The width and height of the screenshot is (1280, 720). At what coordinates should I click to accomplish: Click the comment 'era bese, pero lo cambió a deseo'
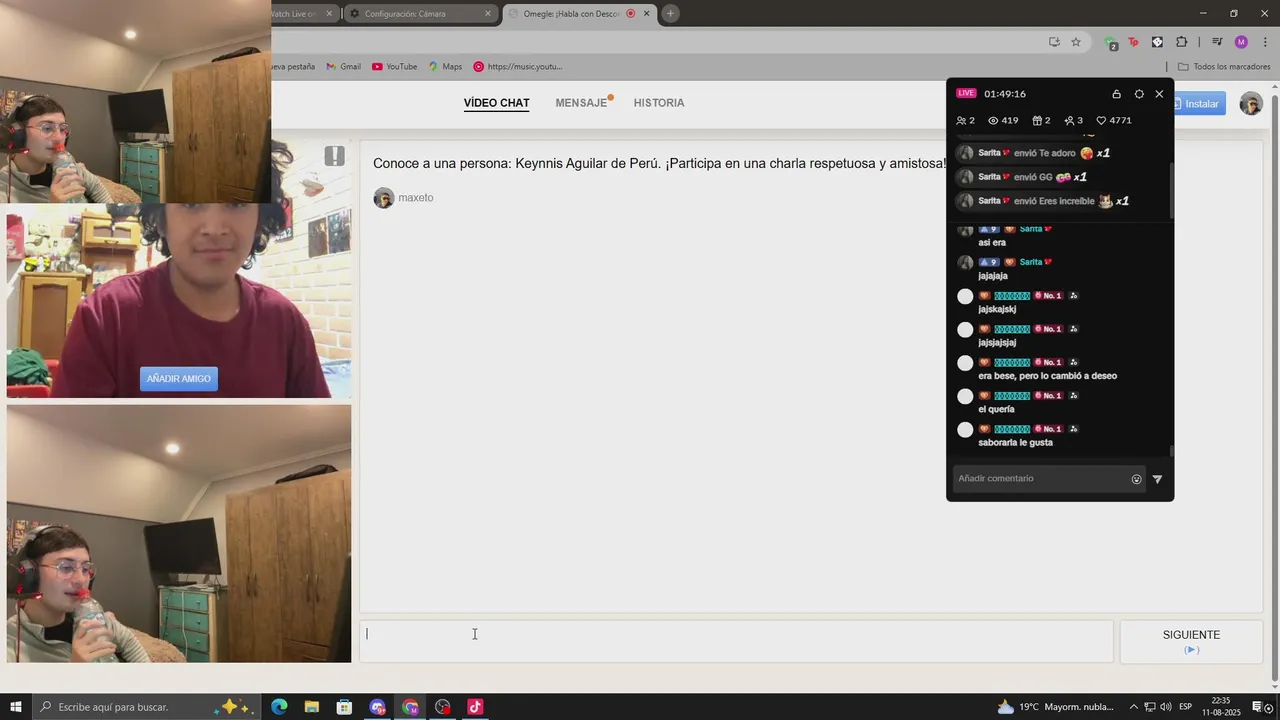point(1047,376)
